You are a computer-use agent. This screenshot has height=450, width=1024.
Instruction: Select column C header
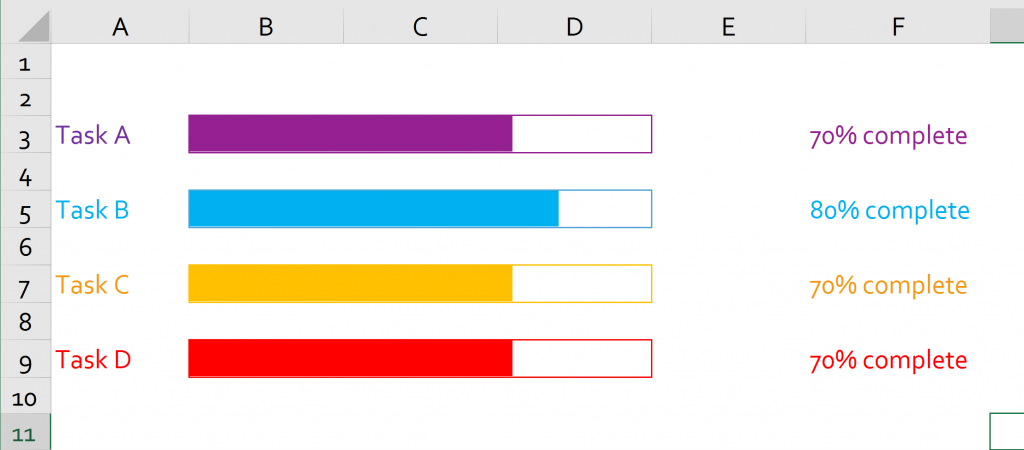pos(420,26)
